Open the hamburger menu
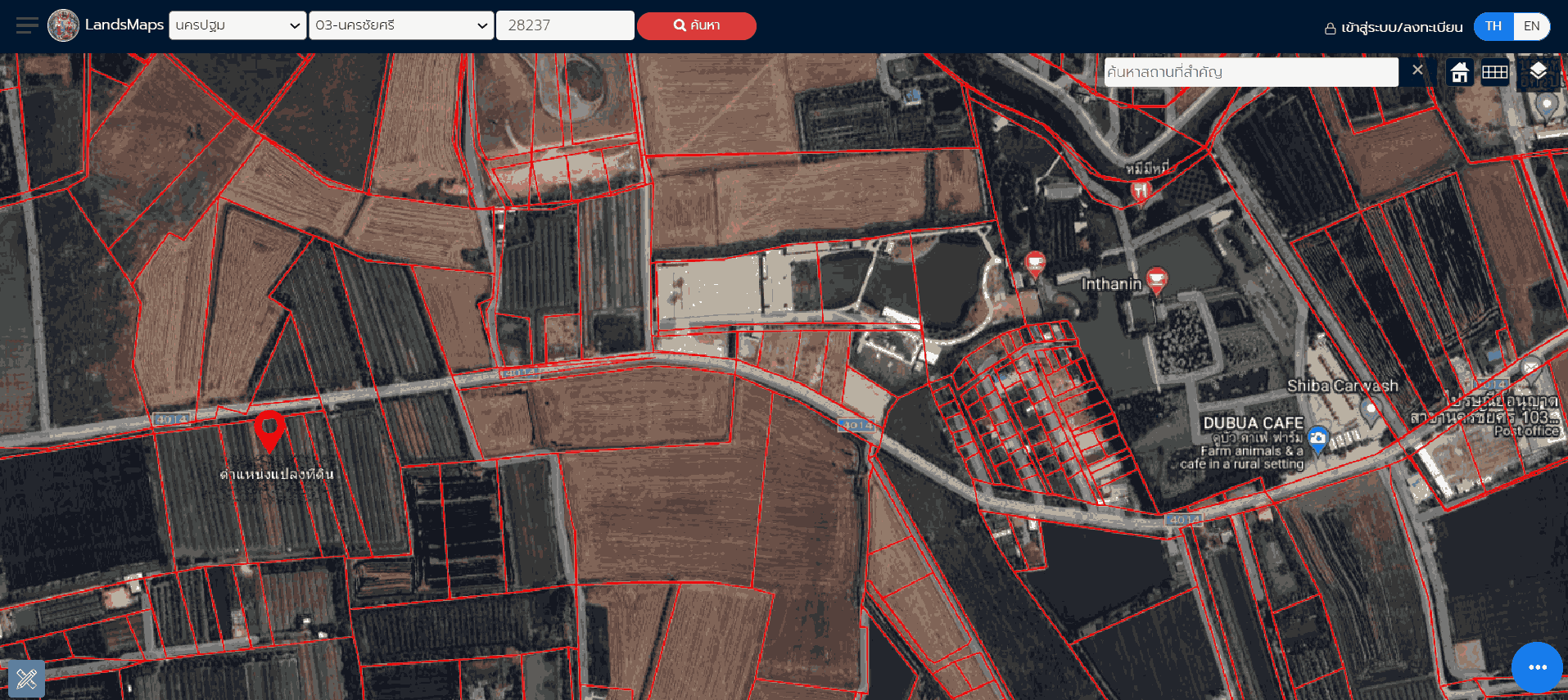The height and width of the screenshot is (700, 1568). 27,25
